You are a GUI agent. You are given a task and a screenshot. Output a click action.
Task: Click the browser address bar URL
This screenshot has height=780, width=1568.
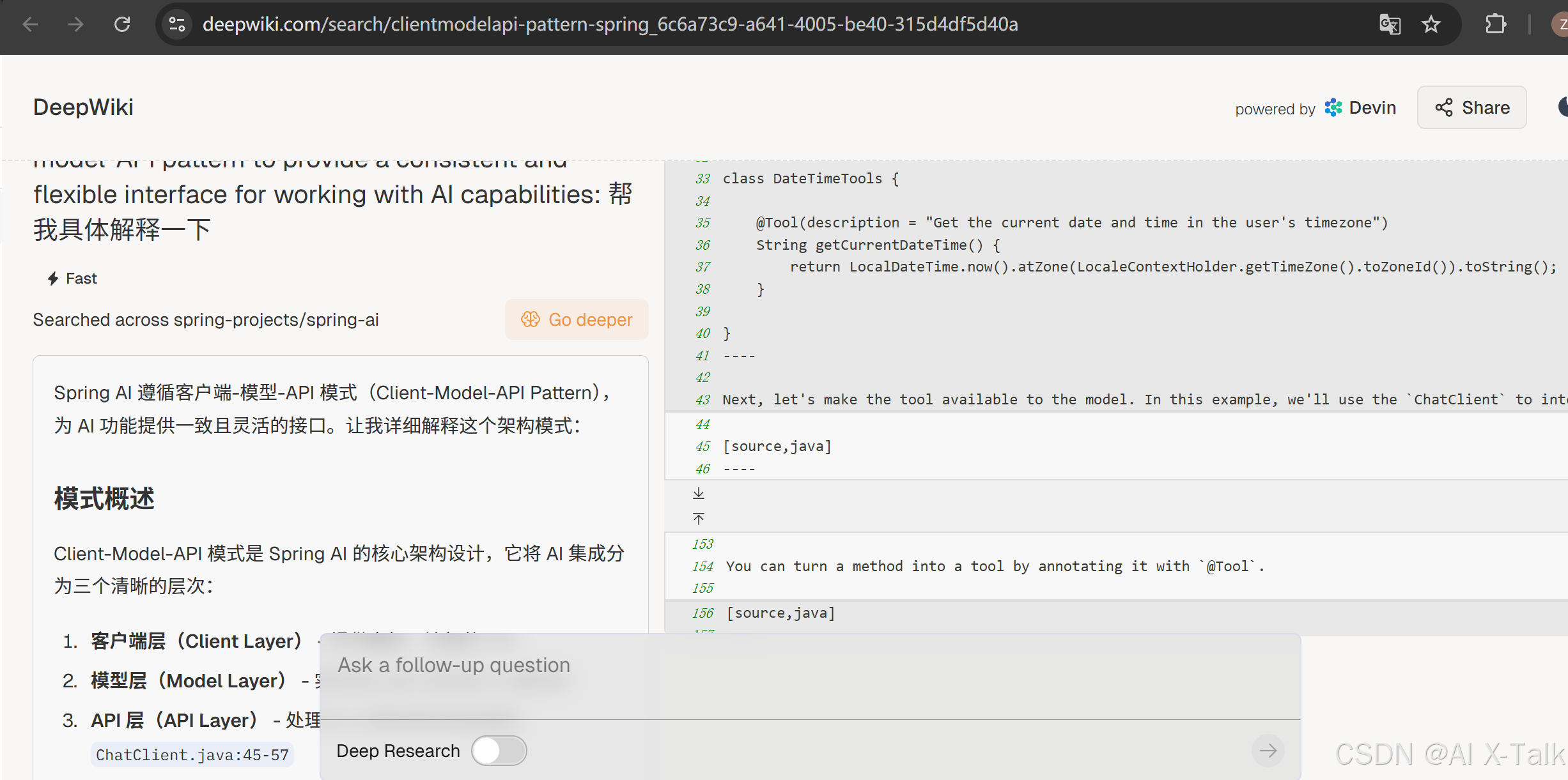tap(610, 24)
